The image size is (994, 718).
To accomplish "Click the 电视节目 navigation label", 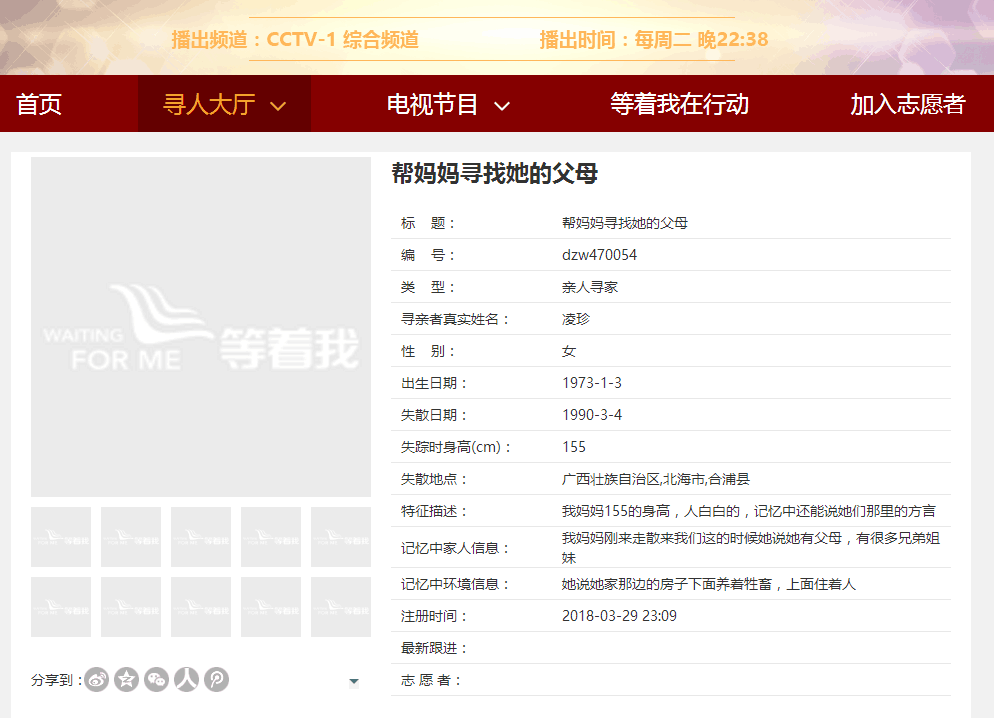I will (433, 104).
